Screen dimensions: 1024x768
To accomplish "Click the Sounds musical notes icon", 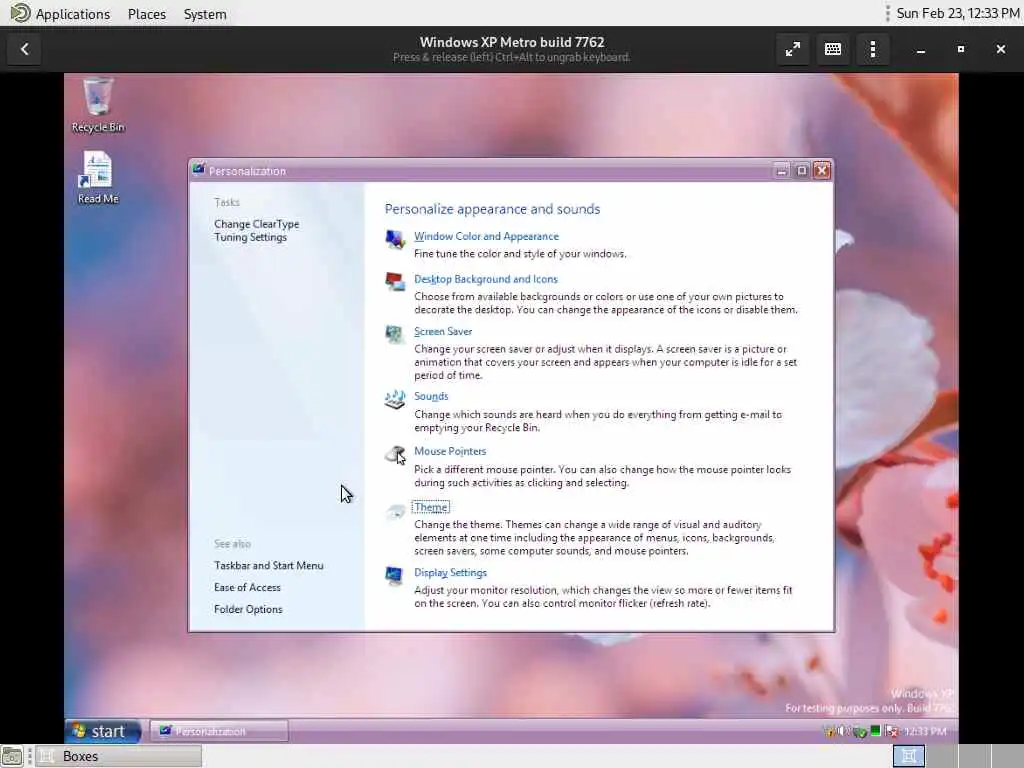I will [x=394, y=399].
